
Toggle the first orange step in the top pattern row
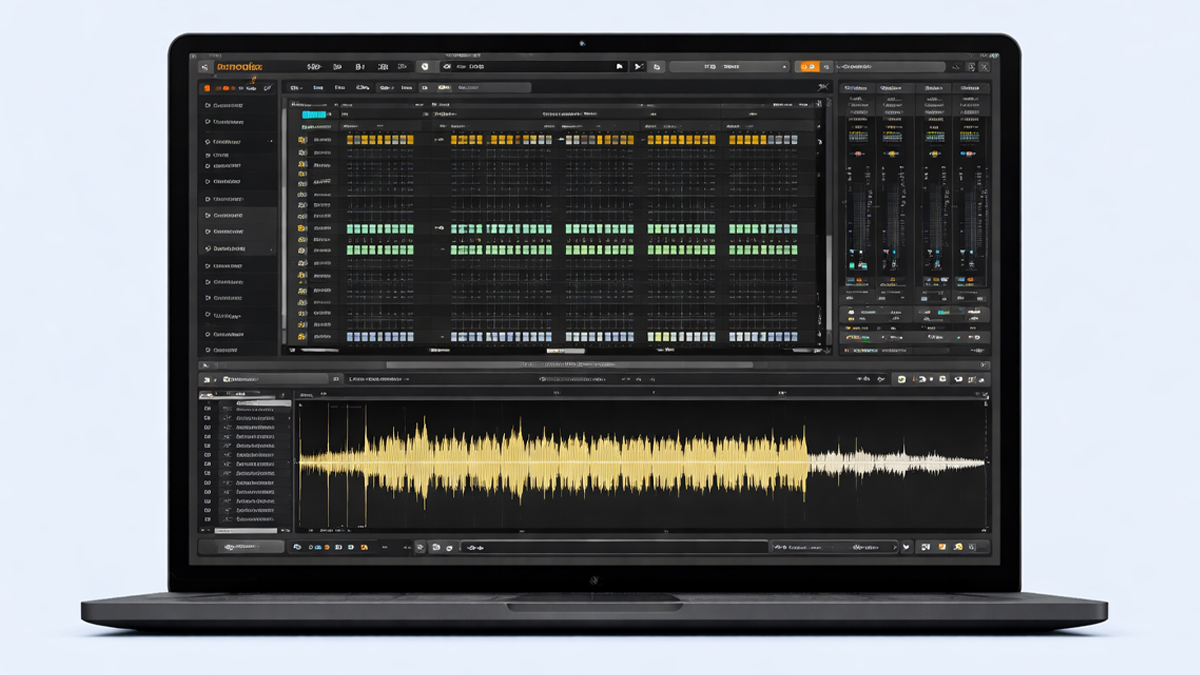(x=351, y=140)
